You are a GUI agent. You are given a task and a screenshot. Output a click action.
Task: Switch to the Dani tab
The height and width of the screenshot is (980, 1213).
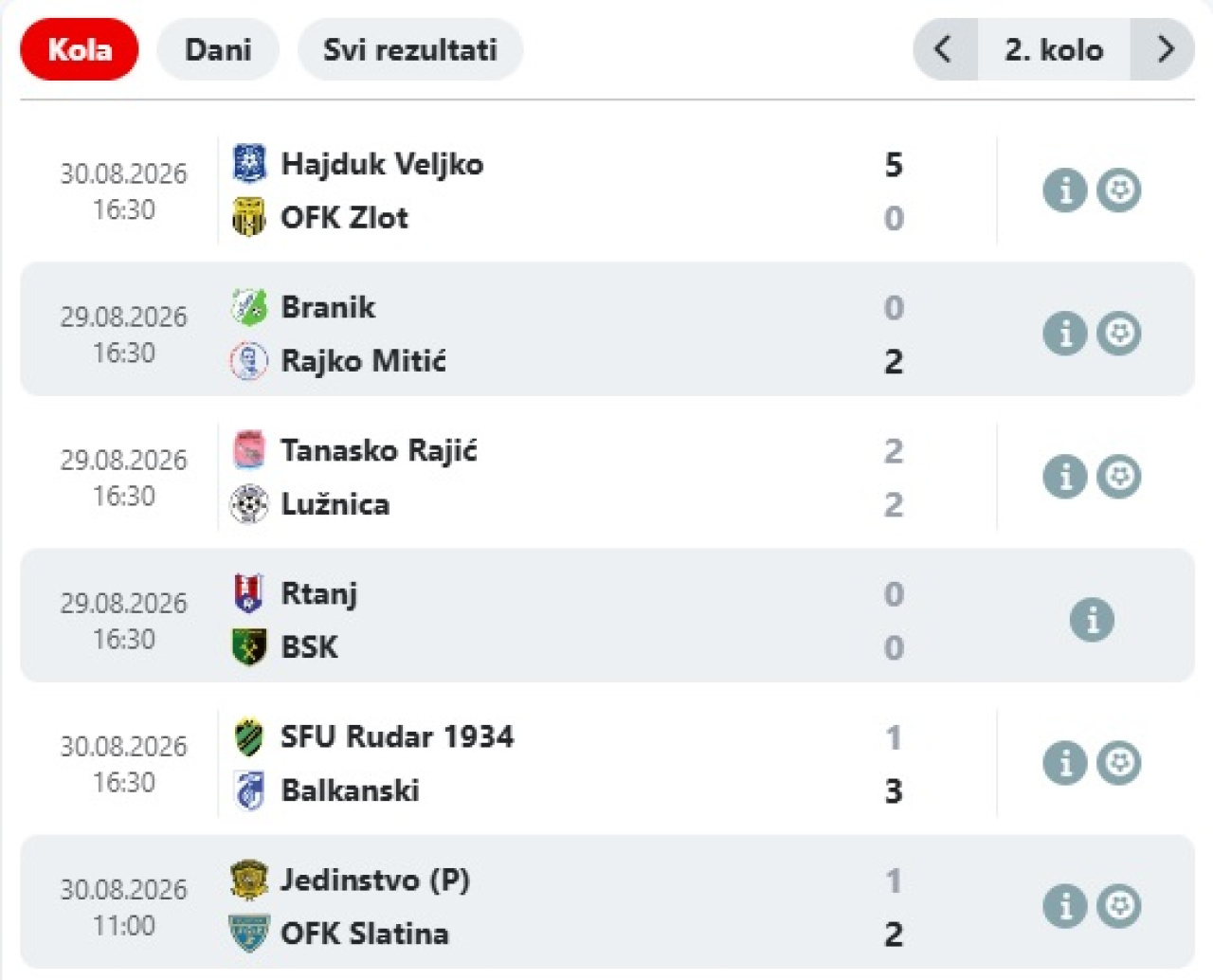[x=218, y=49]
